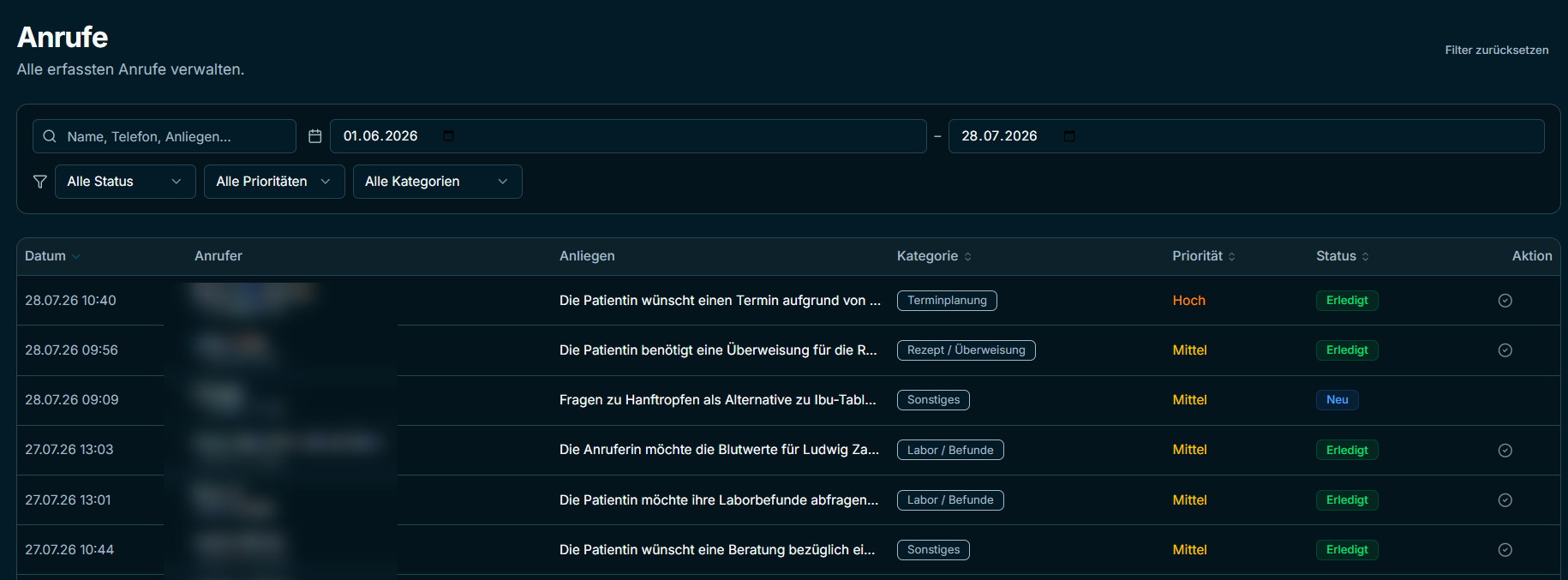1568x580 pixels.
Task: Focus the Name, Telefon, Anliegen search field
Action: (x=165, y=136)
